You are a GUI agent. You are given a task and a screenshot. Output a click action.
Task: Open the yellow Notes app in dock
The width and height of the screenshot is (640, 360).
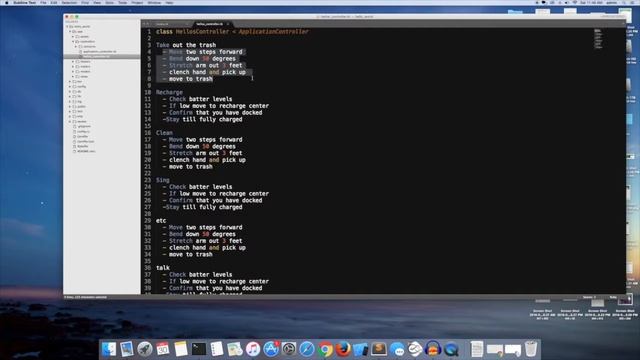click(181, 349)
